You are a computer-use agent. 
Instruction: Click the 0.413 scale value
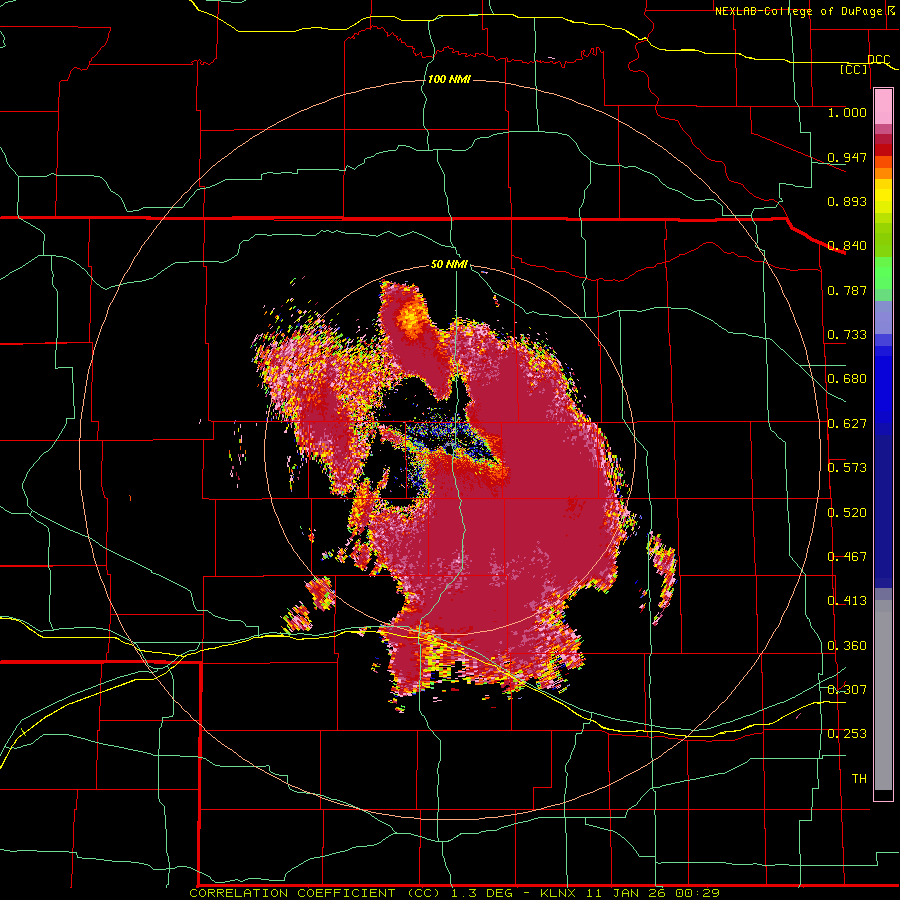pos(847,601)
